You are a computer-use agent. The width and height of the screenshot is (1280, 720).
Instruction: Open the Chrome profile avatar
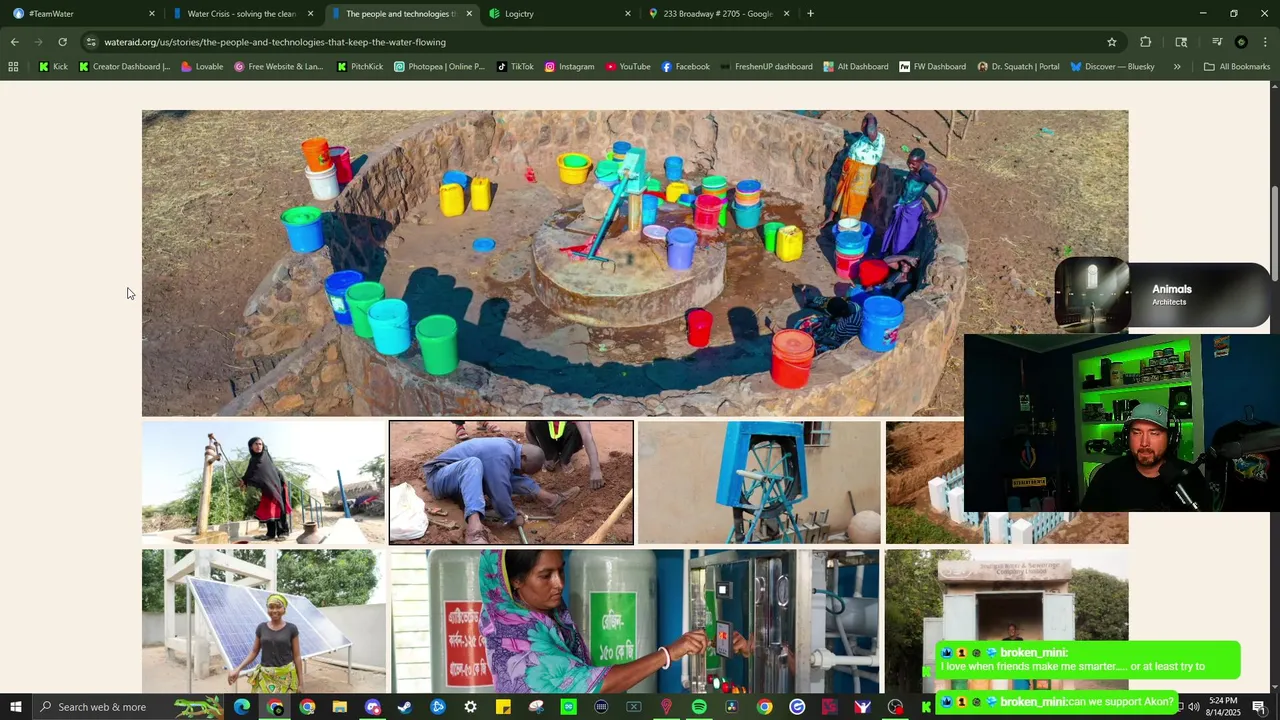tap(1241, 42)
